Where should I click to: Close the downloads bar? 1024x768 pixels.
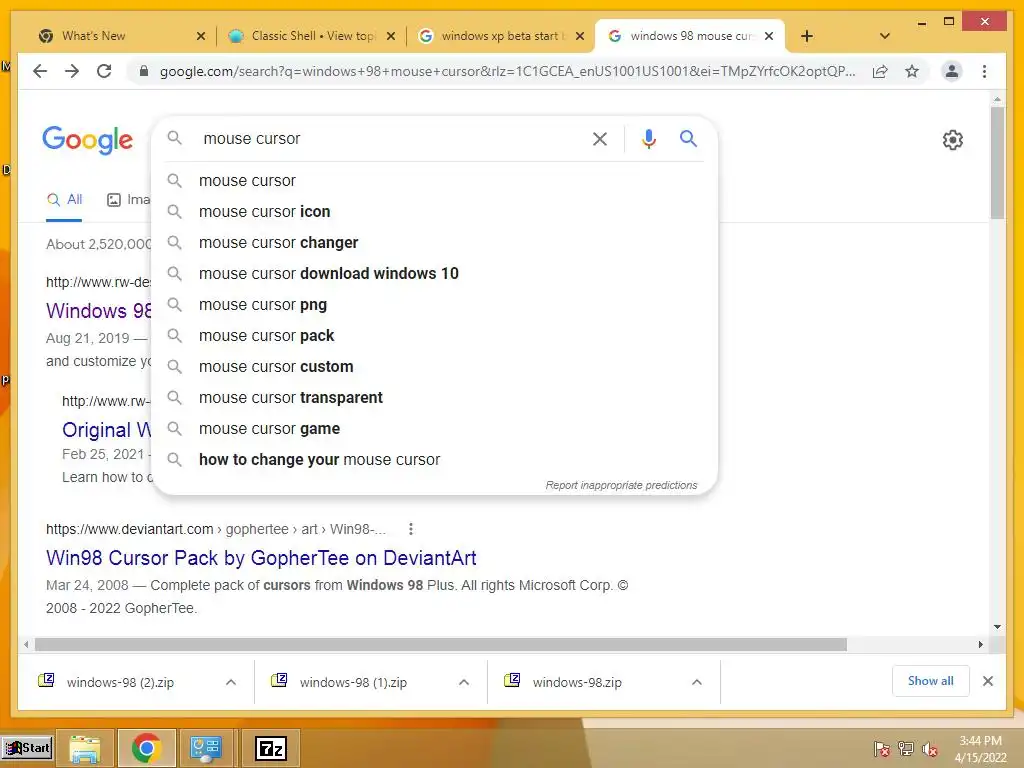click(987, 681)
